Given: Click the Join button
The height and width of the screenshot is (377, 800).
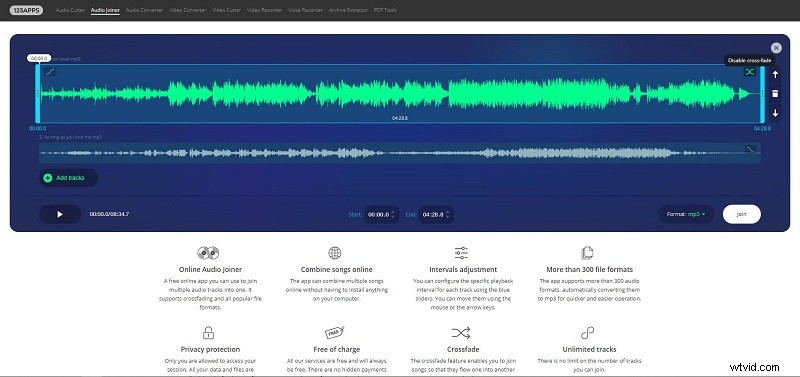Looking at the screenshot, I should click(x=741, y=214).
